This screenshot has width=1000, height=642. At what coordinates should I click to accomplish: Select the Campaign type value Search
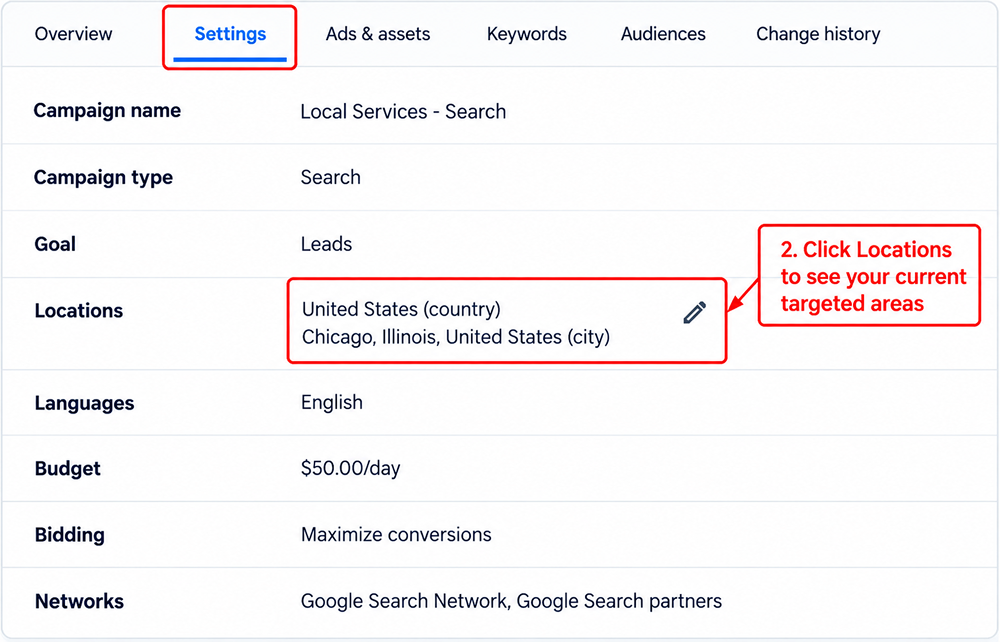(330, 177)
